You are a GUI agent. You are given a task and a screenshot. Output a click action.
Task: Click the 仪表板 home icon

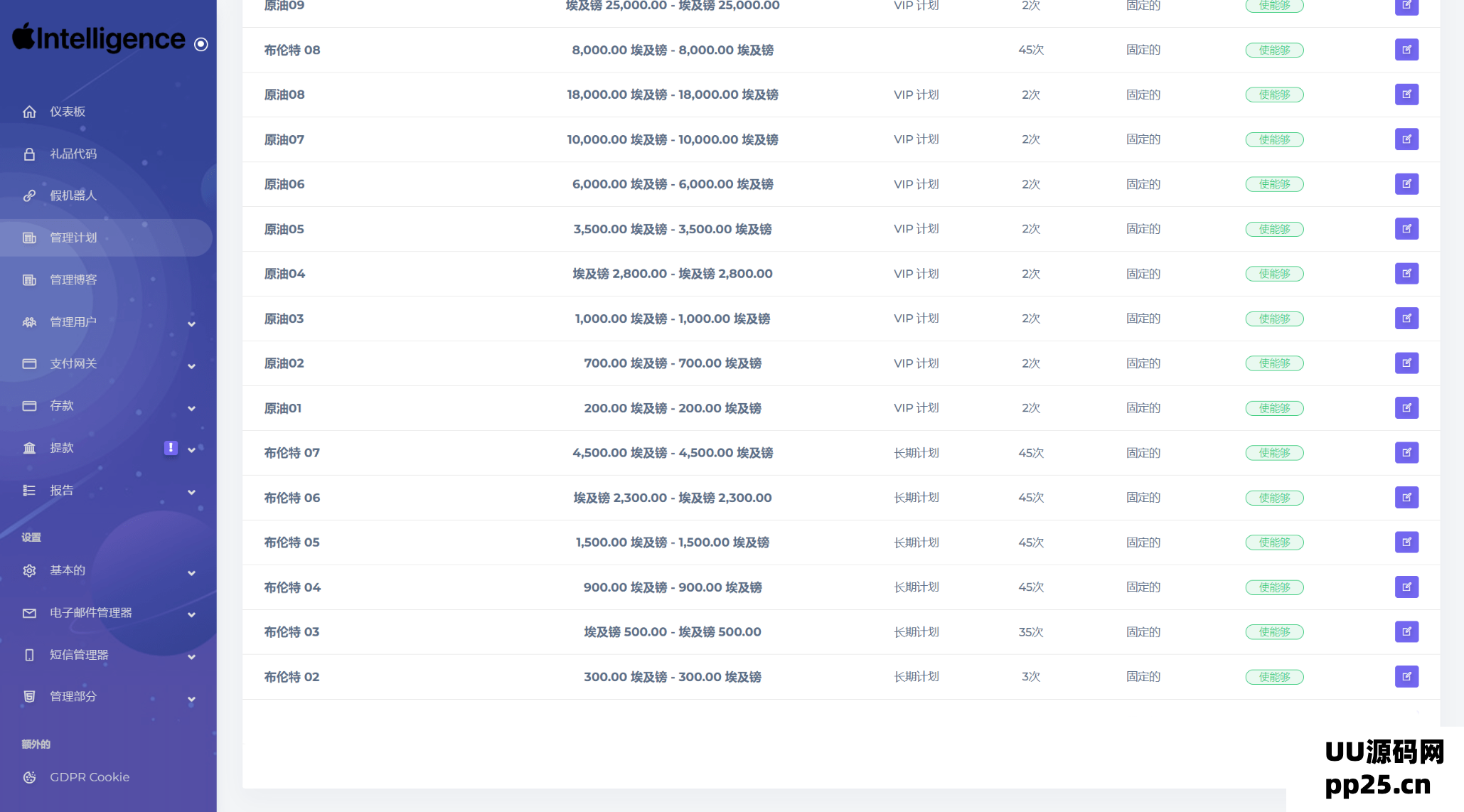29,112
